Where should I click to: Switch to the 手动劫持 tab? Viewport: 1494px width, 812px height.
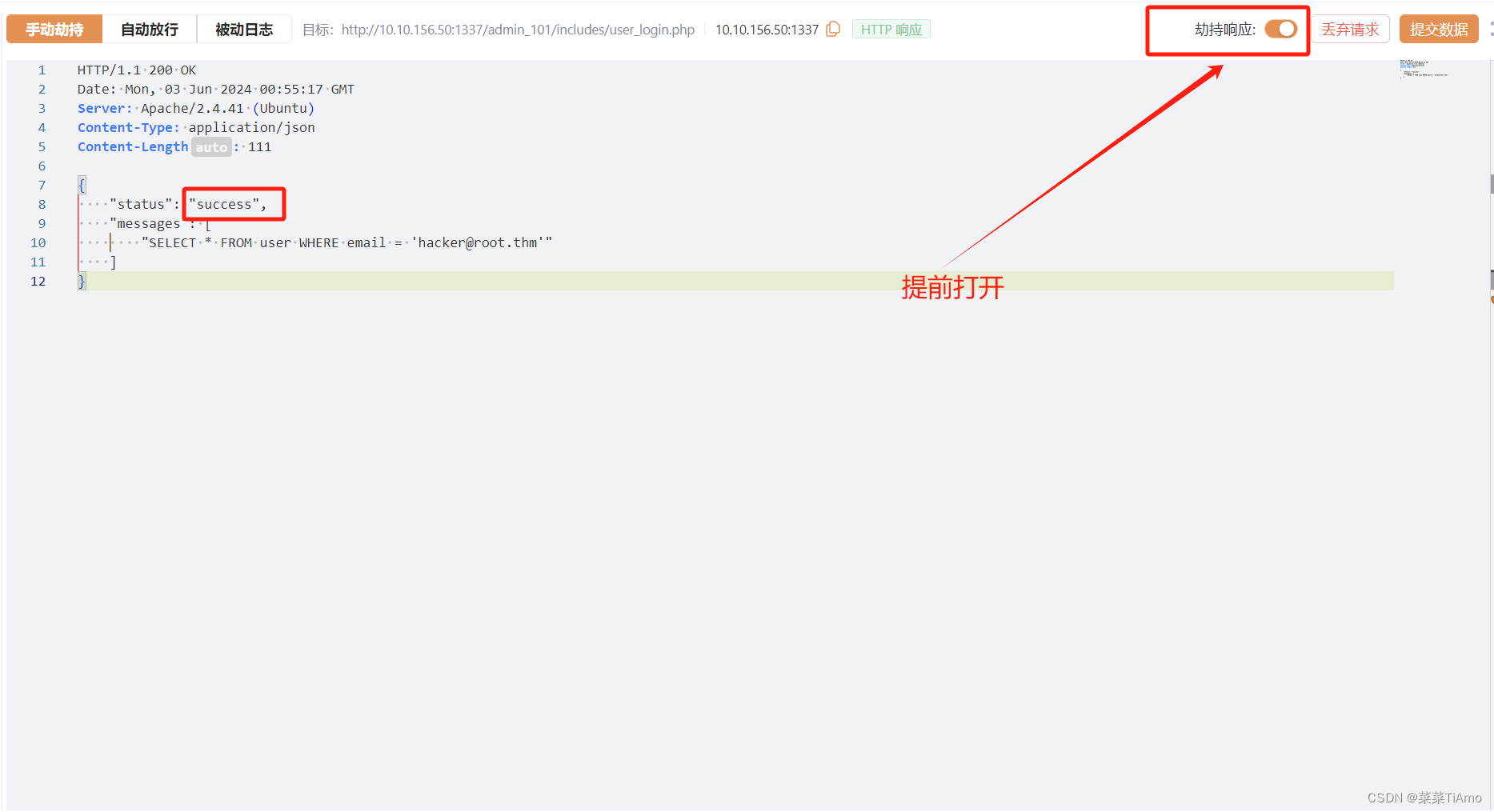pos(54,29)
